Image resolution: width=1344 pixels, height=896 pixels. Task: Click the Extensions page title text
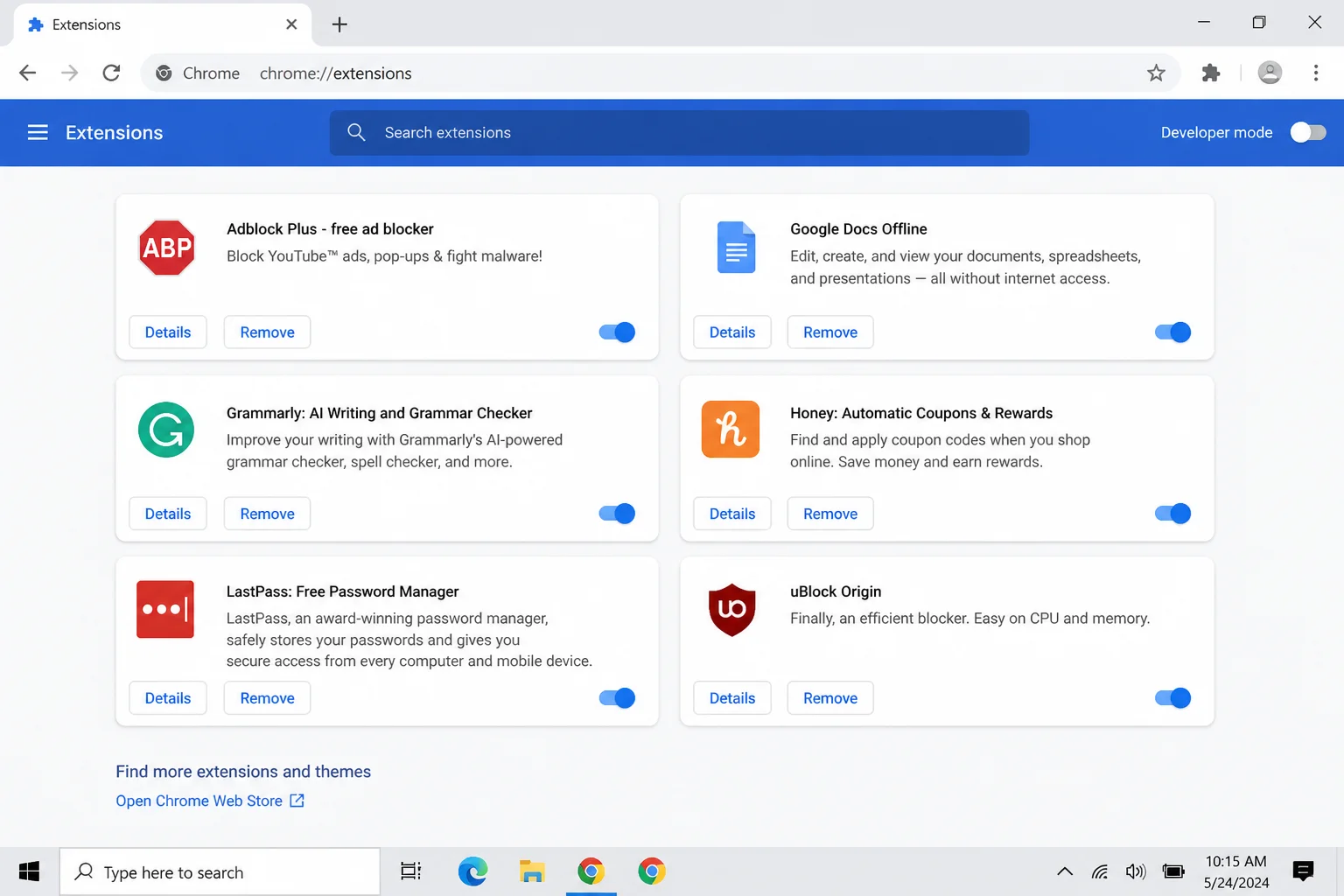[x=115, y=132]
